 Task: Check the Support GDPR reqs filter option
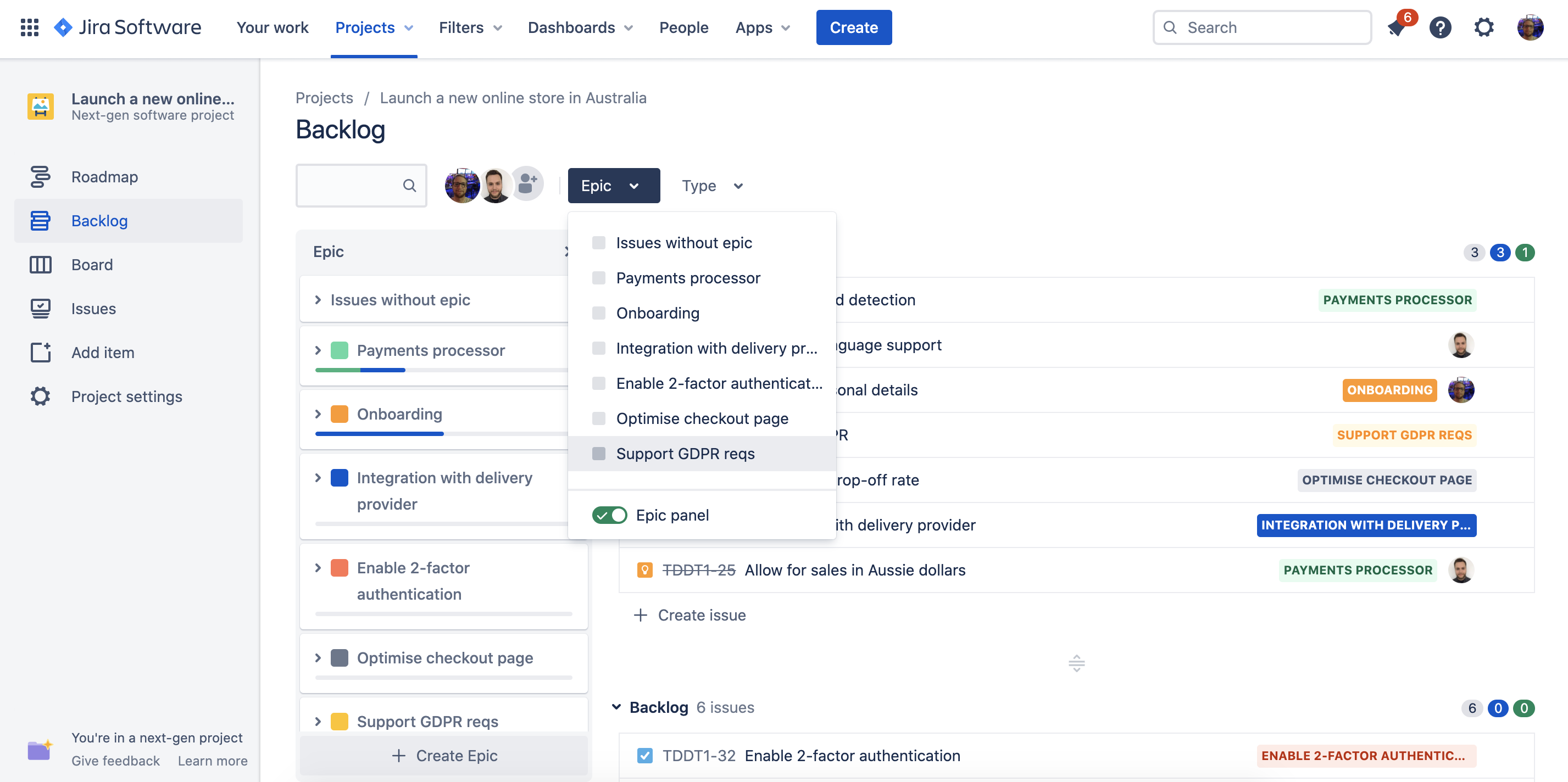[599, 454]
